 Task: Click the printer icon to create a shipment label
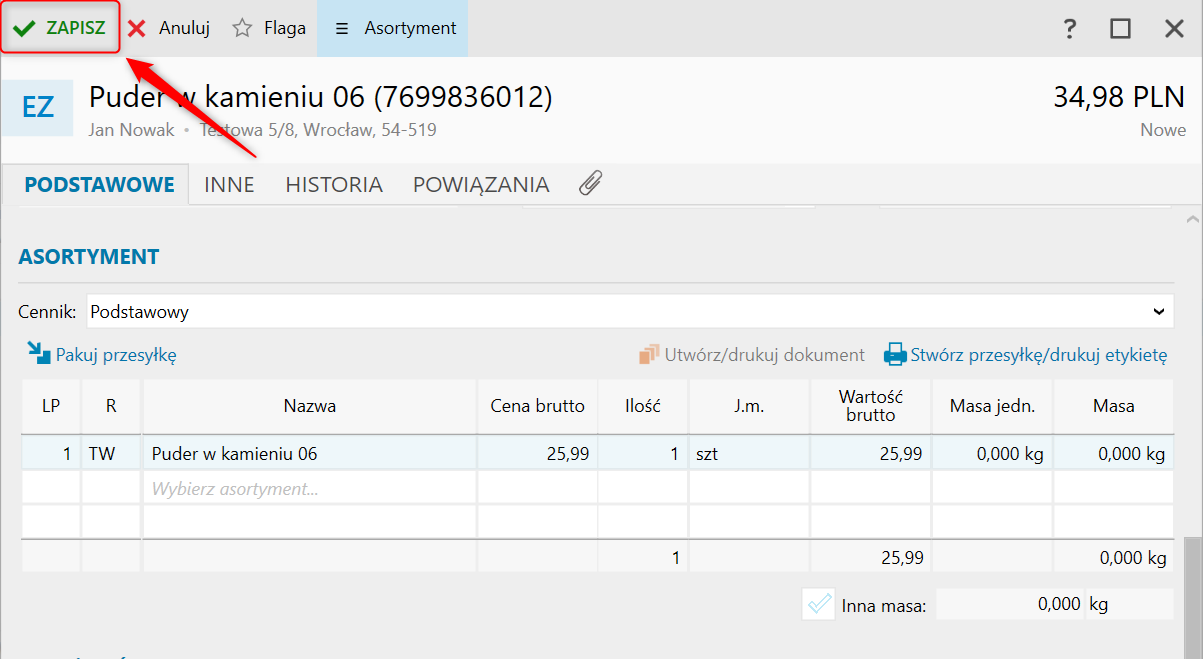894,355
